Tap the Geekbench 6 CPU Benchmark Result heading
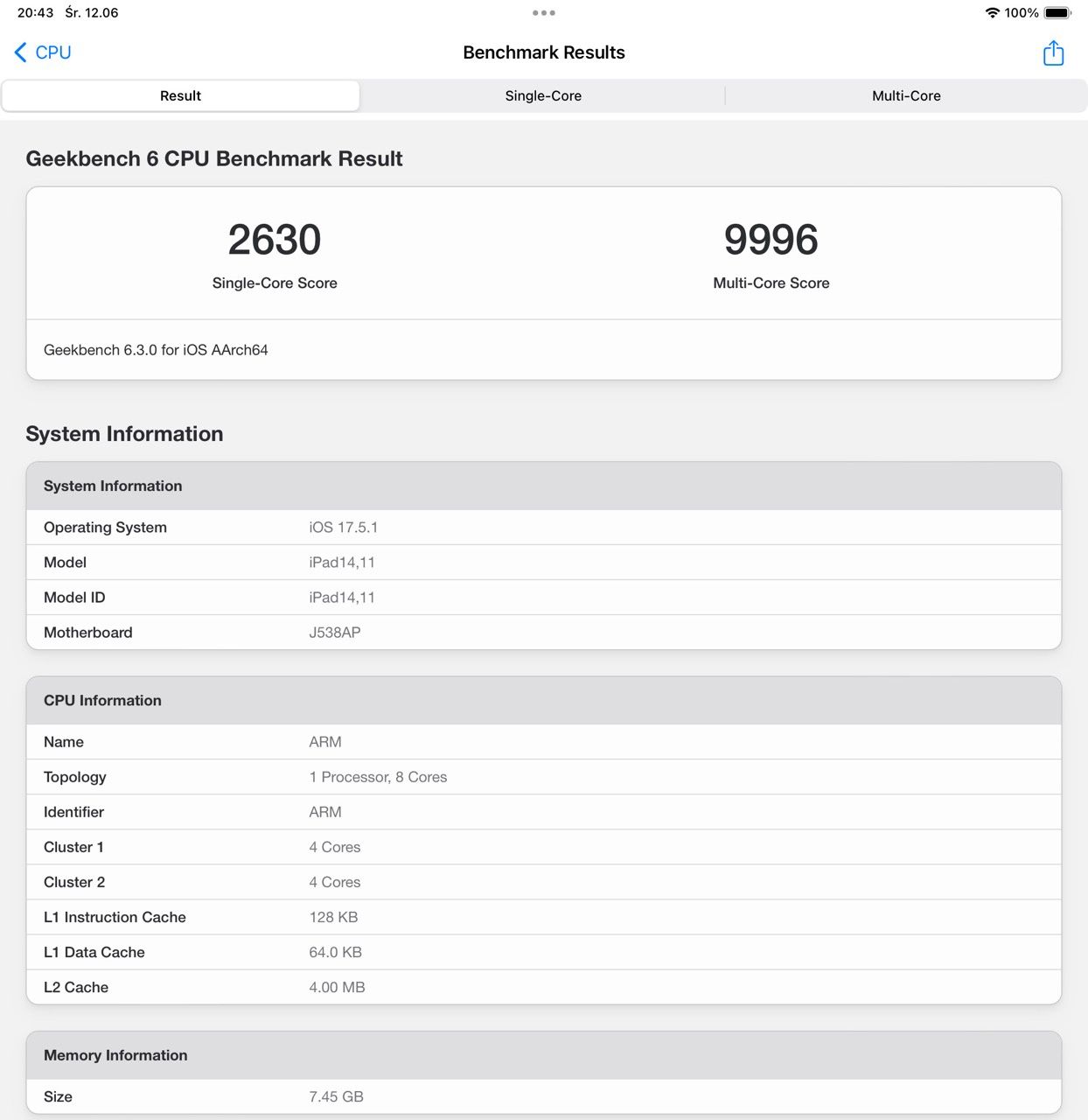 pyautogui.click(x=214, y=158)
